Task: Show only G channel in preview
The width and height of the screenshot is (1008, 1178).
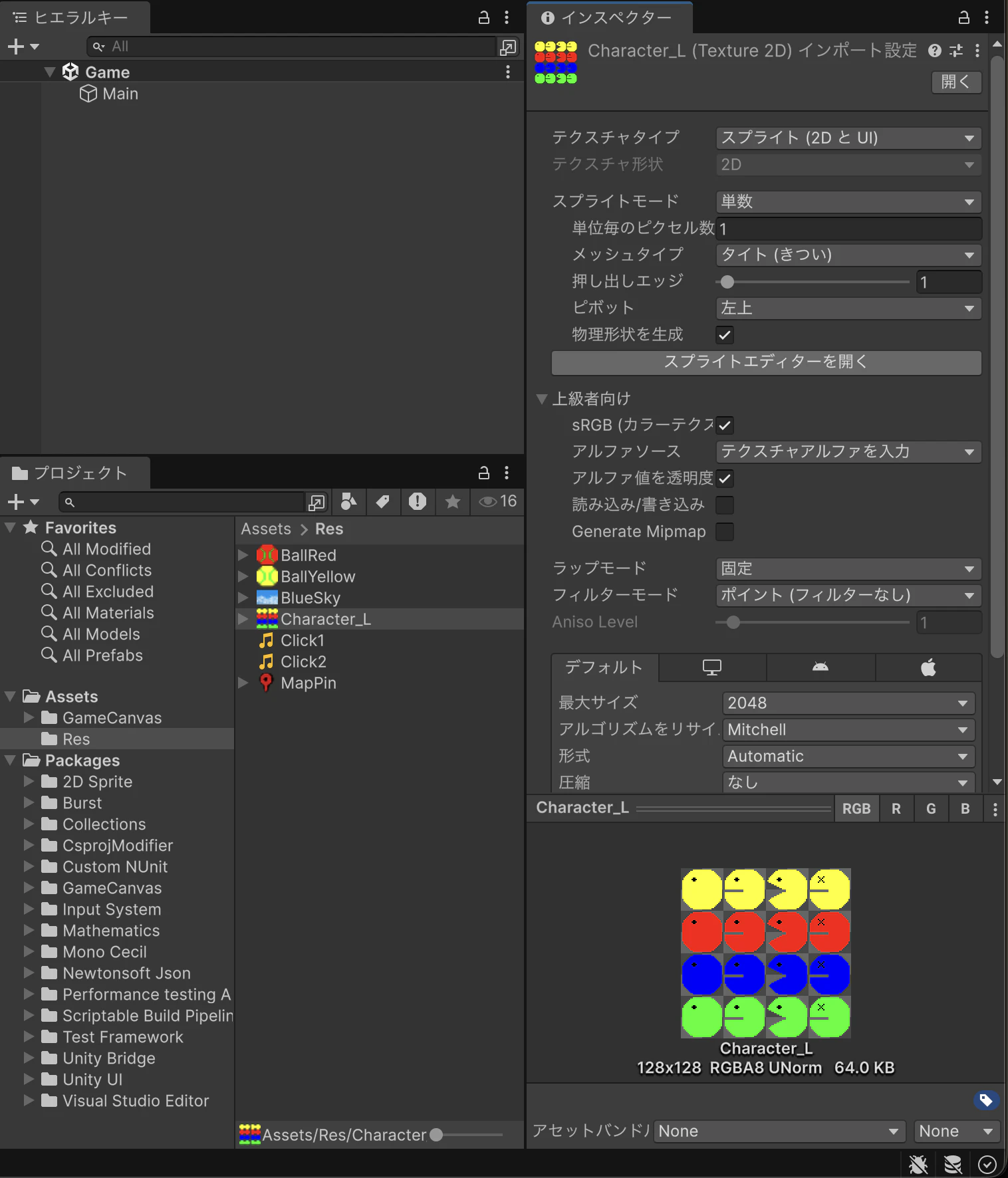Action: point(931,809)
